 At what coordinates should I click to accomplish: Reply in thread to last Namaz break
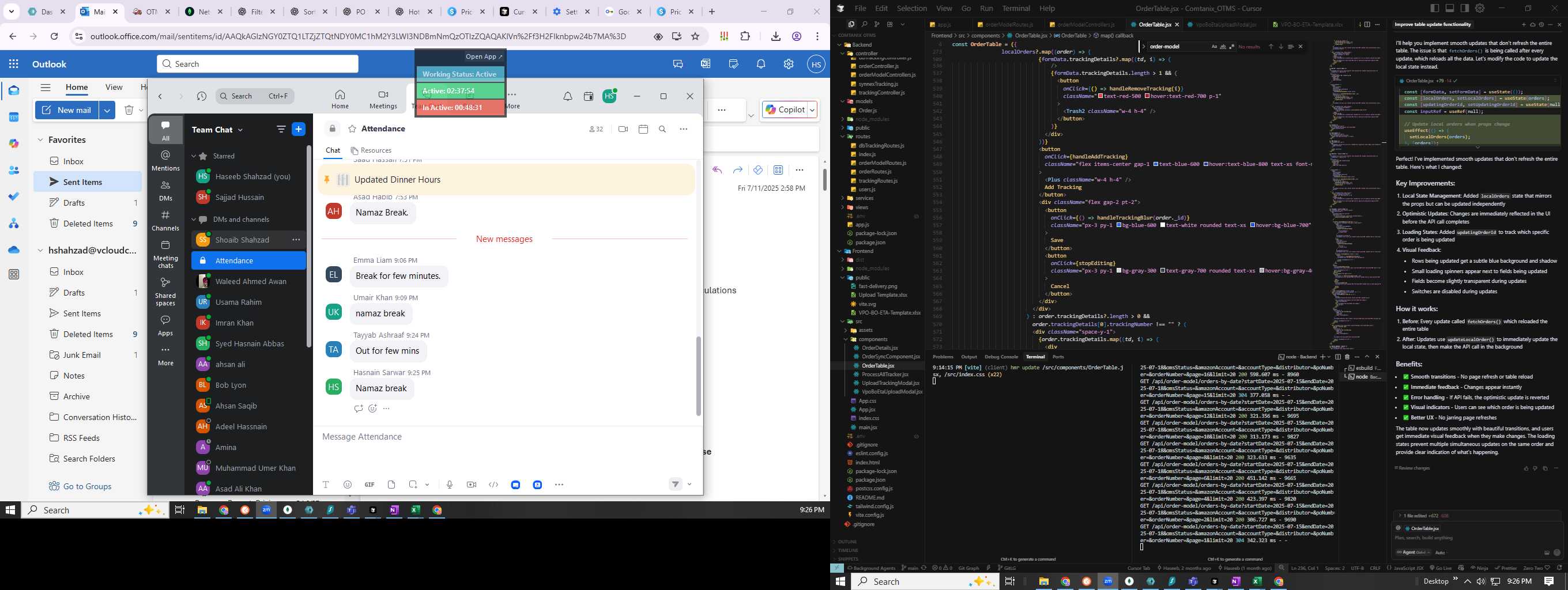358,408
